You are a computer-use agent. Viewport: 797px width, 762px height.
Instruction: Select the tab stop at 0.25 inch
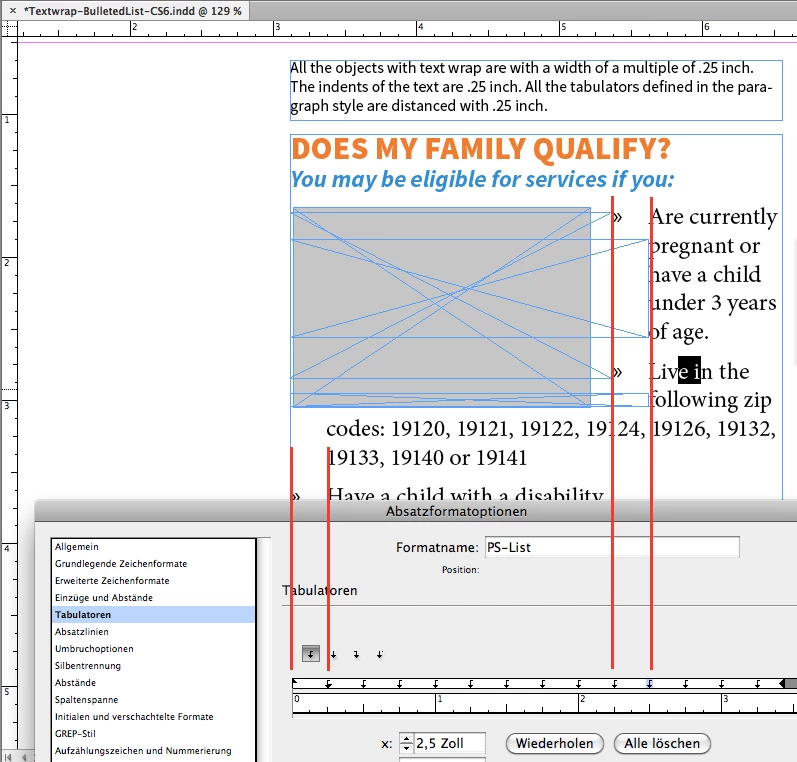point(328,684)
